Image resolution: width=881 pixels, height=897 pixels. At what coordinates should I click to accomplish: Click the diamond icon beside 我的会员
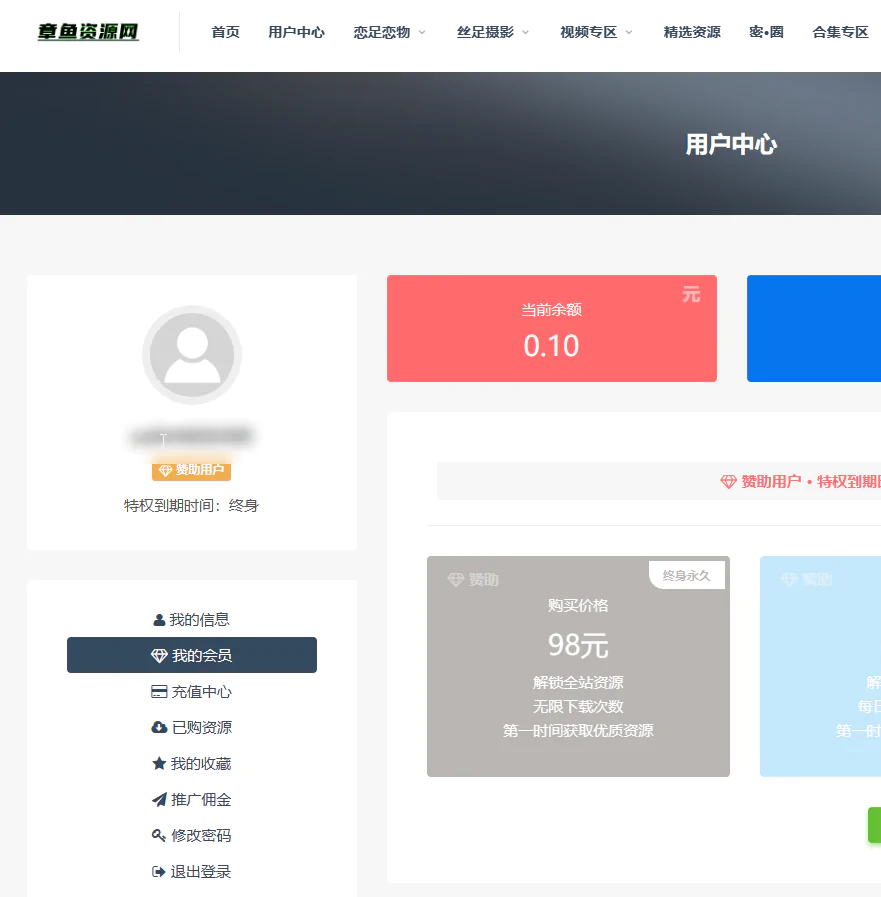(159, 656)
